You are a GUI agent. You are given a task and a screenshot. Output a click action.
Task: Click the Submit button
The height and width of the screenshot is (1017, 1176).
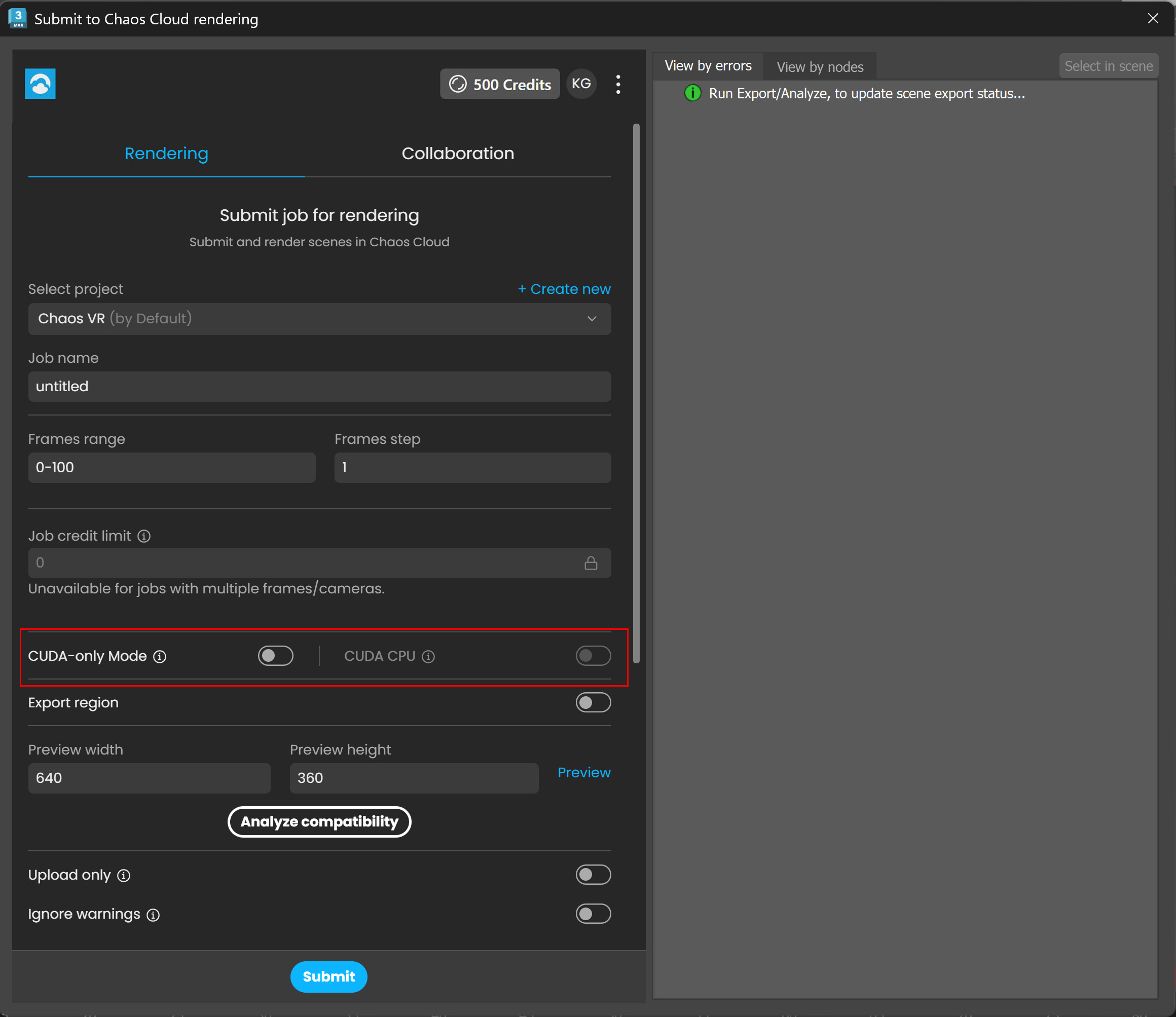pos(328,976)
